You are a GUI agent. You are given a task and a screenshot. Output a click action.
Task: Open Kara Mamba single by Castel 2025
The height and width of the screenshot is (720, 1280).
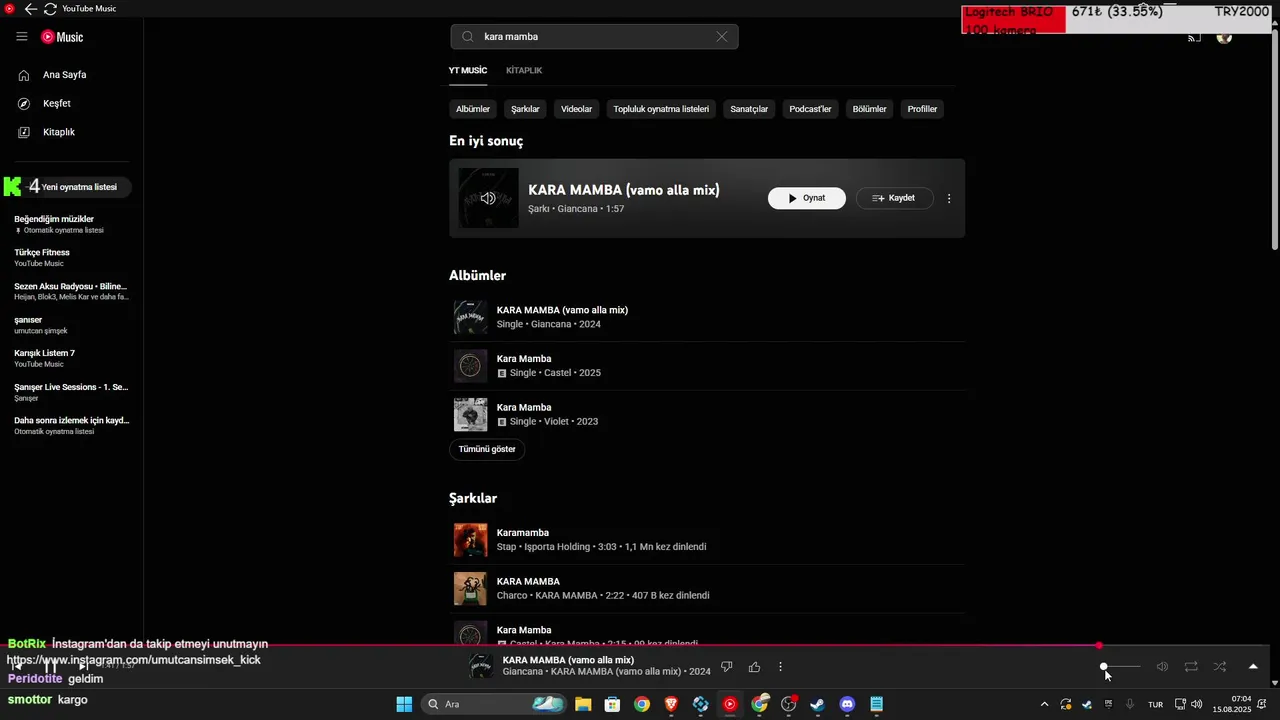coord(707,366)
